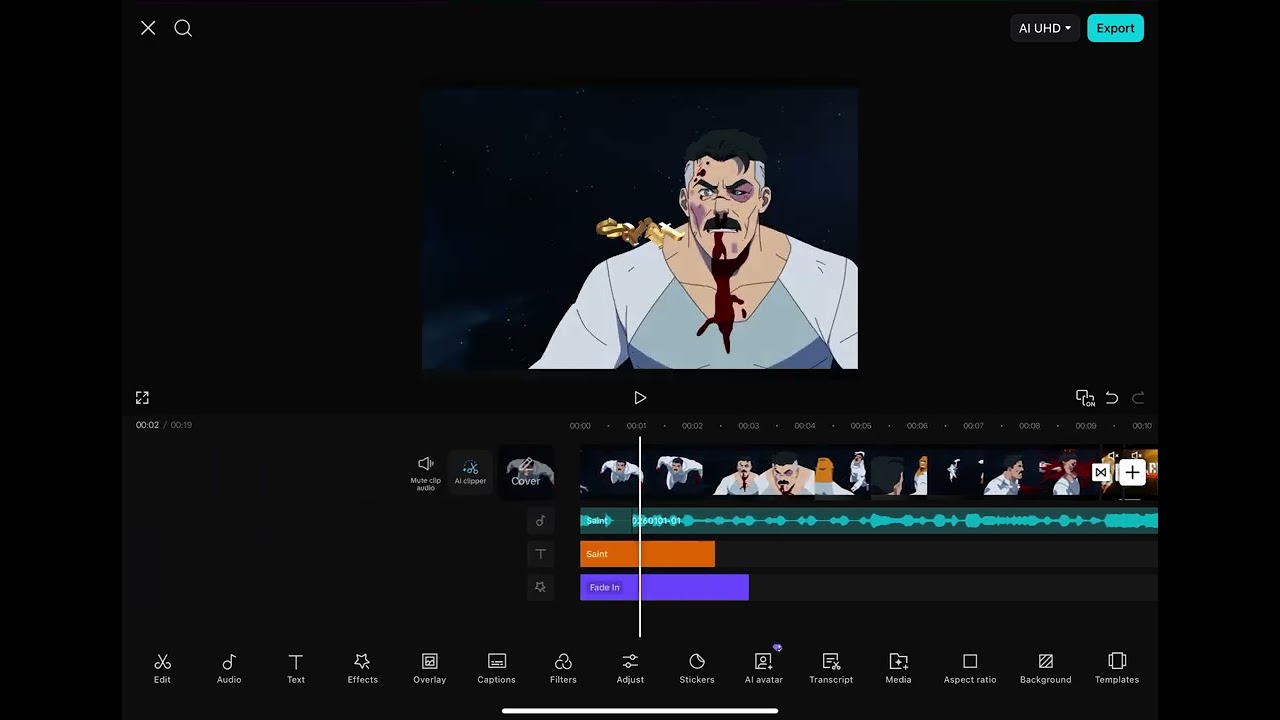Screen dimensions: 1280x720
Task: Open the Transcript tool
Action: [831, 668]
